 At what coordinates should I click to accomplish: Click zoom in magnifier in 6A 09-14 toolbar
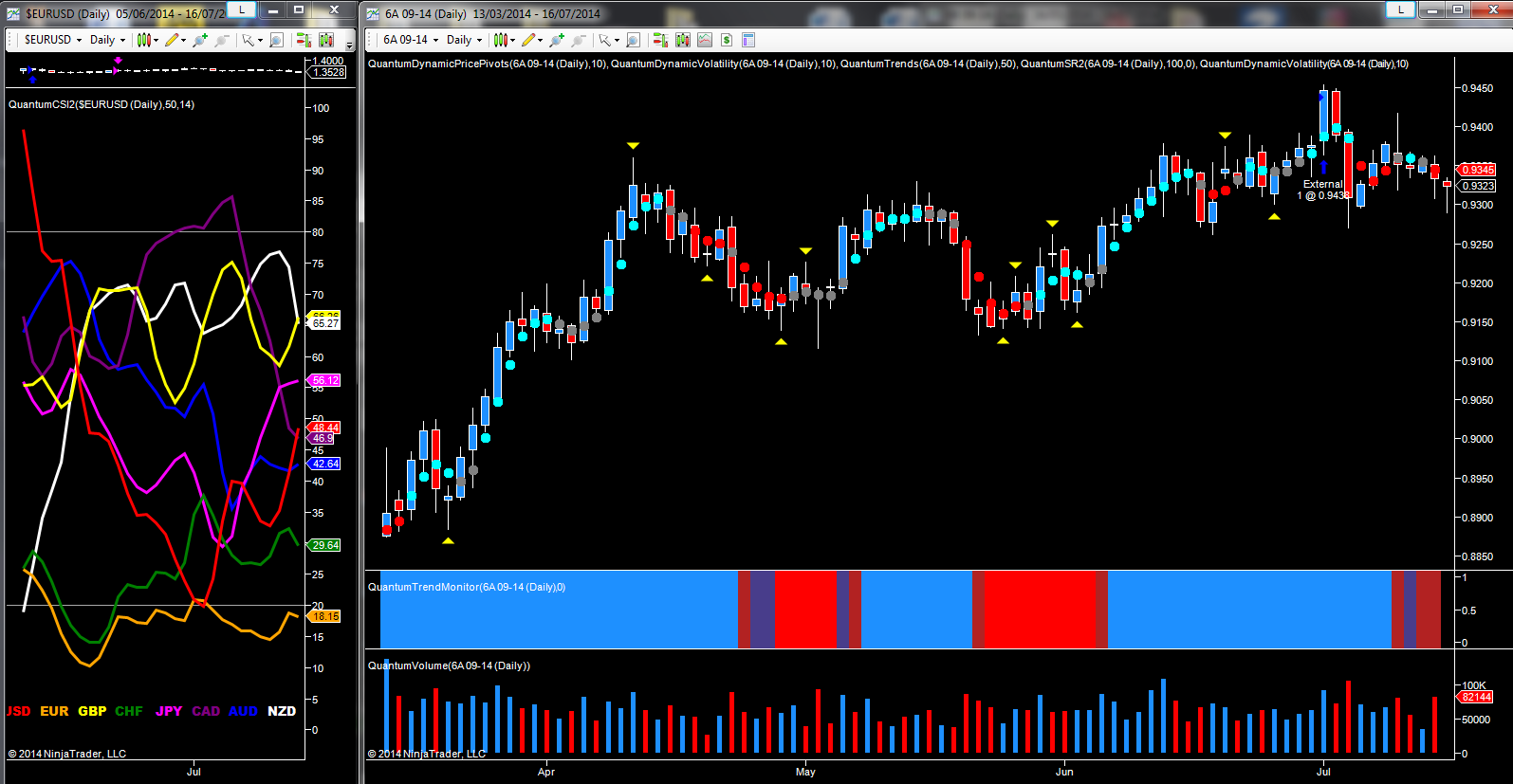(557, 40)
